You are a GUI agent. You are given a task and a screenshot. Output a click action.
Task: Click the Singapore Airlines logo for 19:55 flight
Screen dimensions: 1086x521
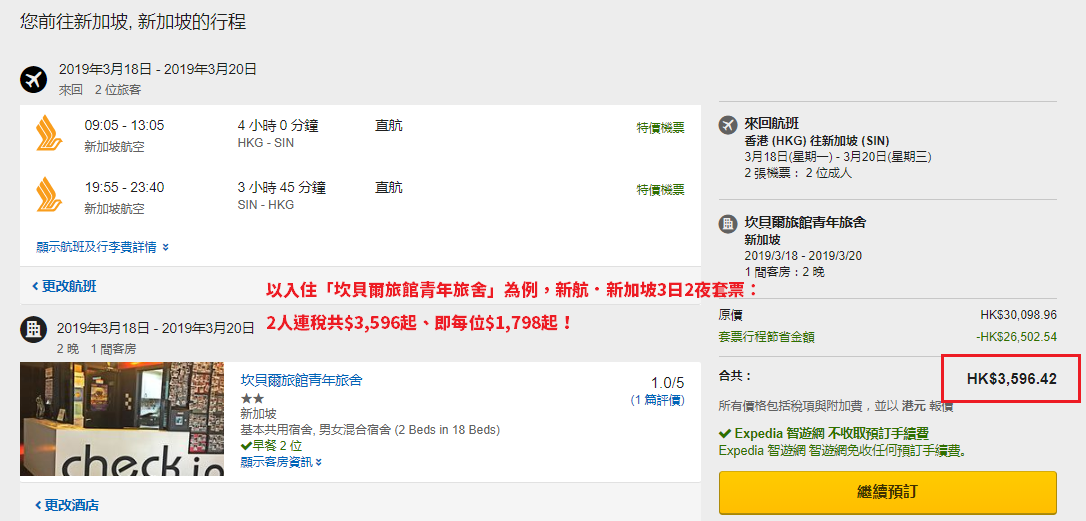49,195
